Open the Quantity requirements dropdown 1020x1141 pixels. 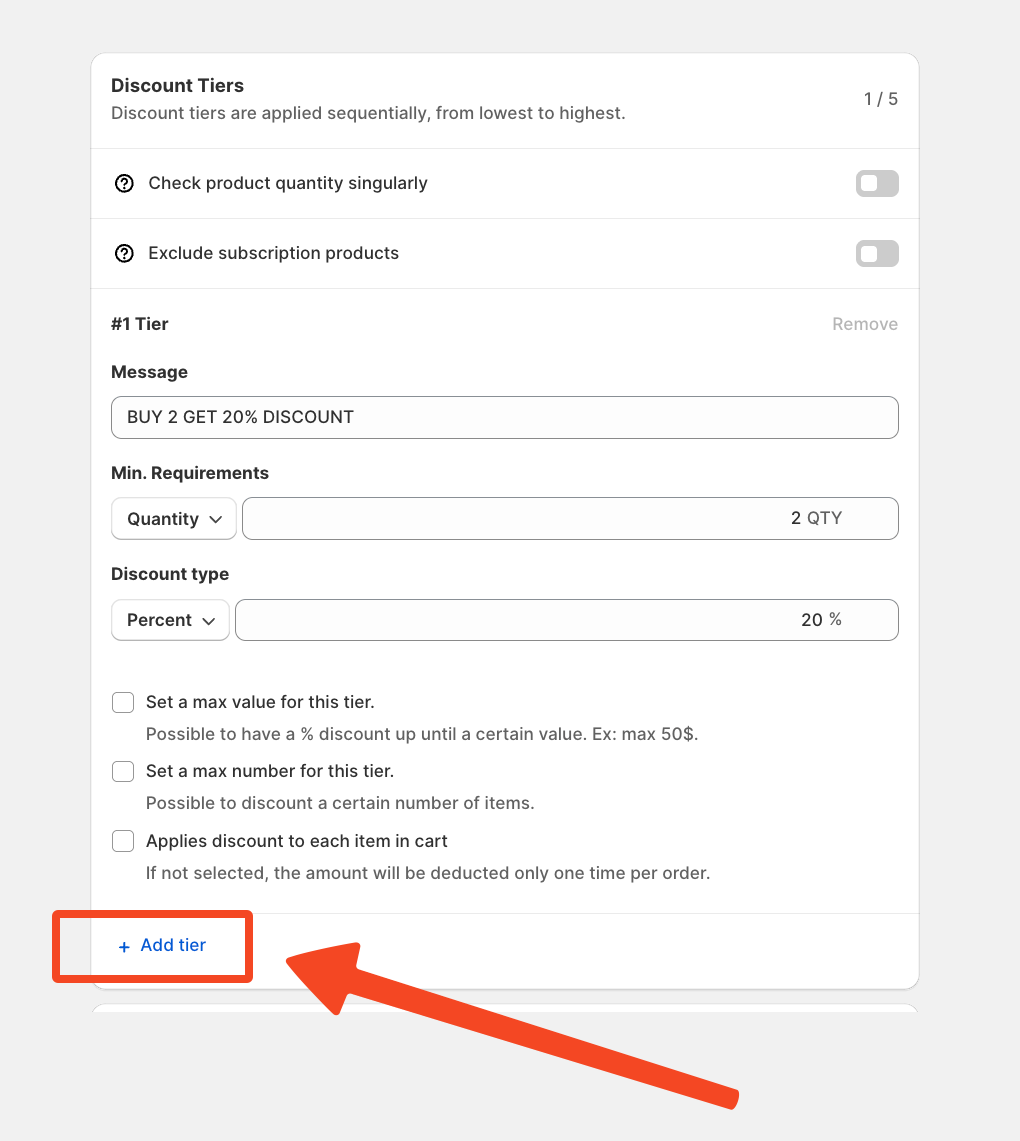tap(174, 519)
